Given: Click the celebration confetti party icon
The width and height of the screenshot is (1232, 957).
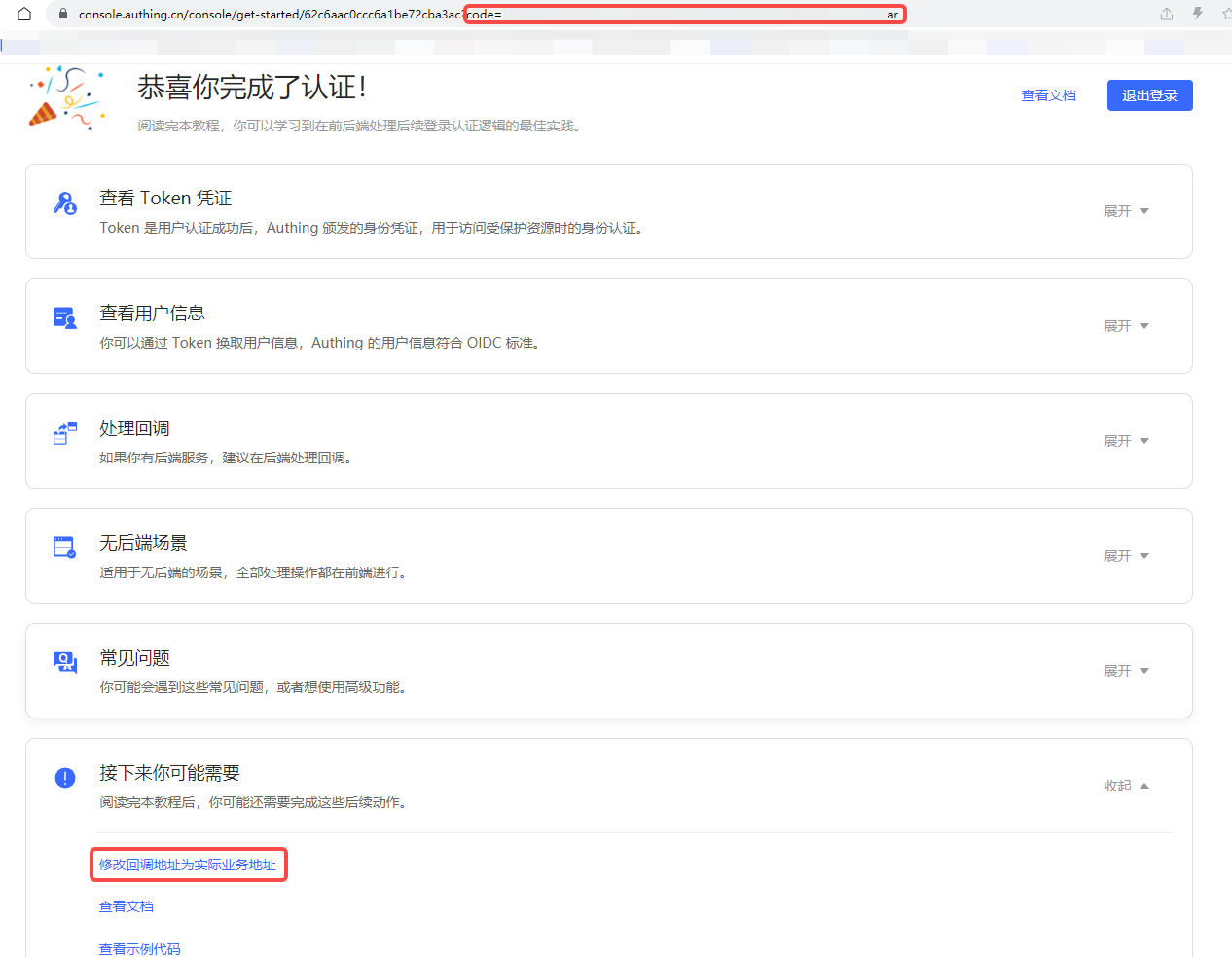Looking at the screenshot, I should click(65, 98).
